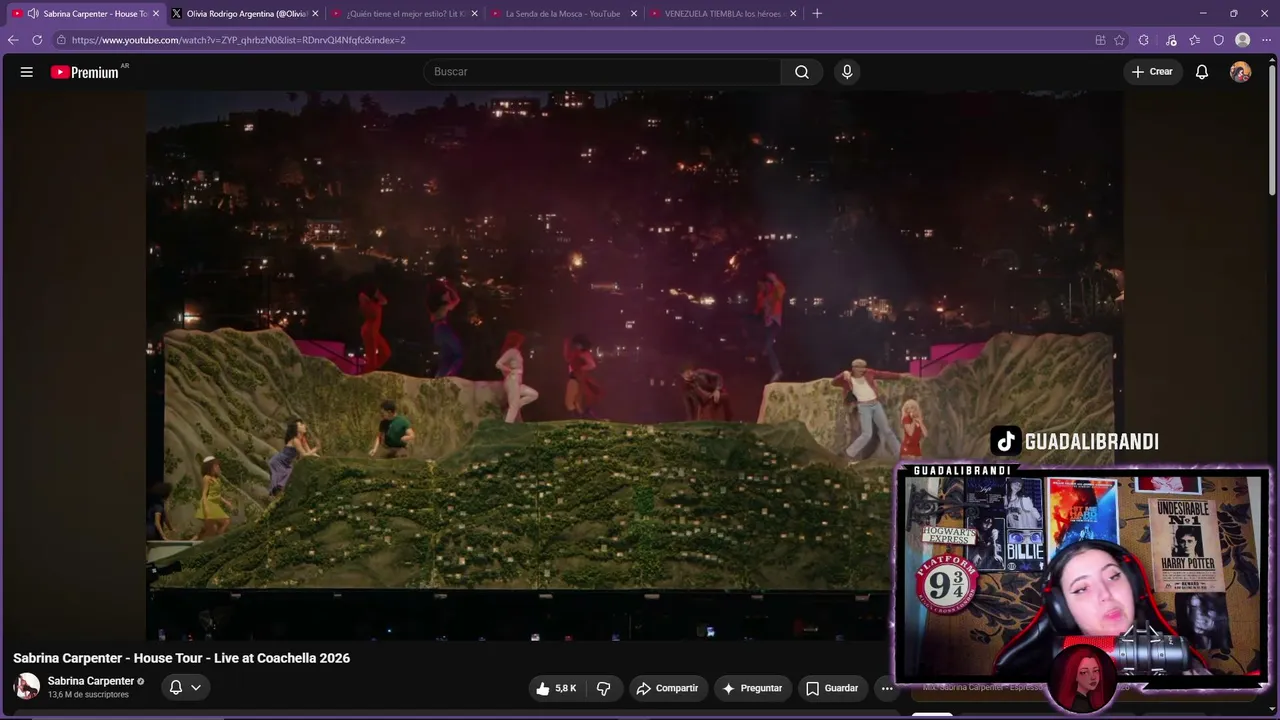Open Sabrina Carpenter channel avatar
1280x720 pixels.
27,687
